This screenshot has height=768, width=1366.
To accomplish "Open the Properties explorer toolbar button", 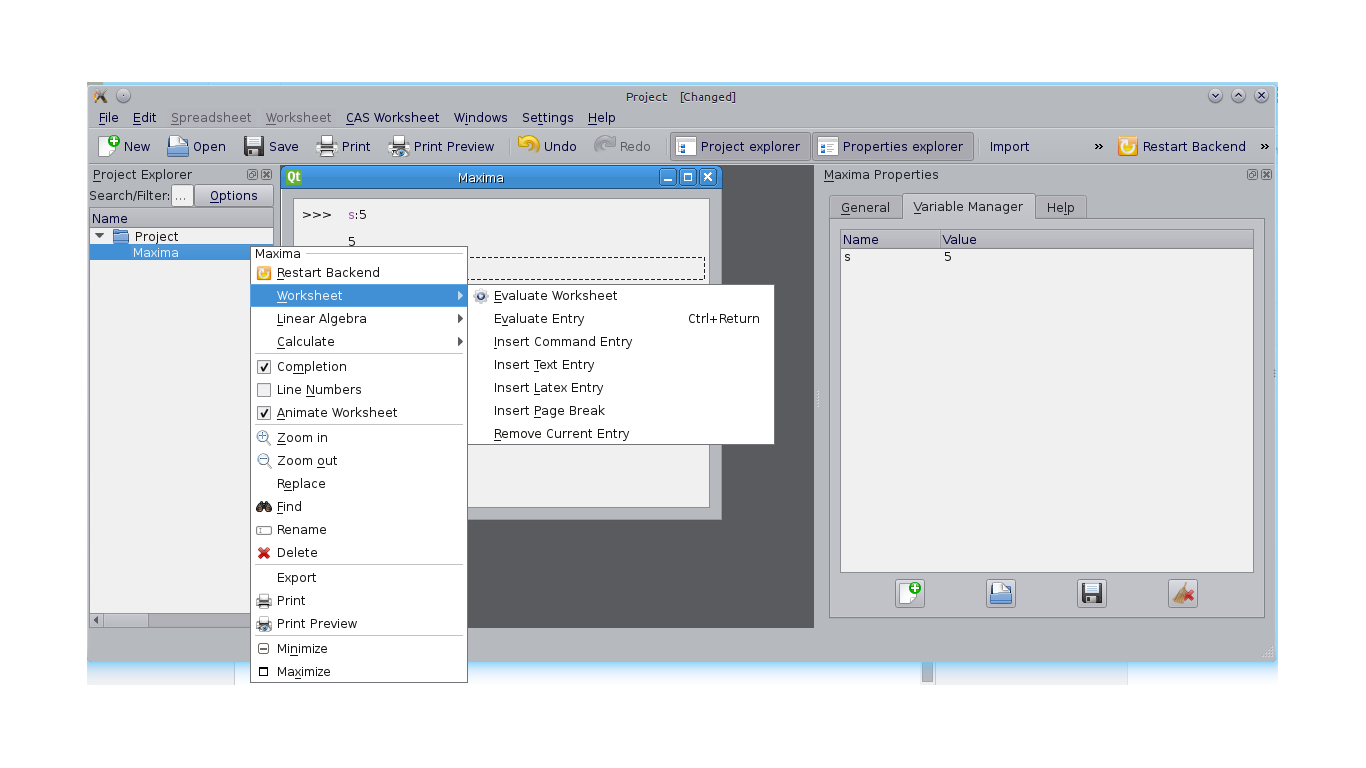I will [893, 146].
